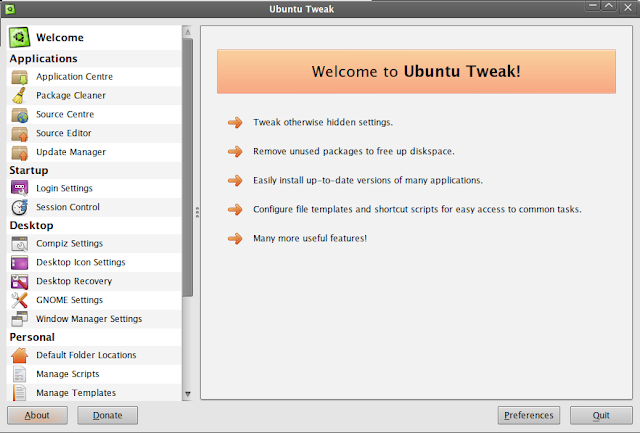
Task: Click the Desktop Recovery icon
Action: point(20,281)
